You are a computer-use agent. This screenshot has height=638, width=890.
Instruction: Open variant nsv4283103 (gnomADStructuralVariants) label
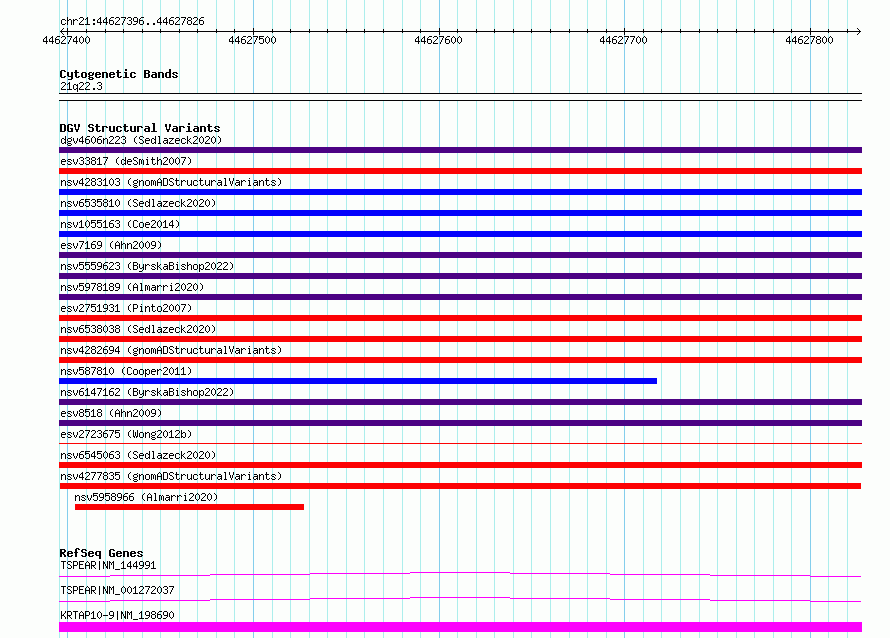point(171,182)
